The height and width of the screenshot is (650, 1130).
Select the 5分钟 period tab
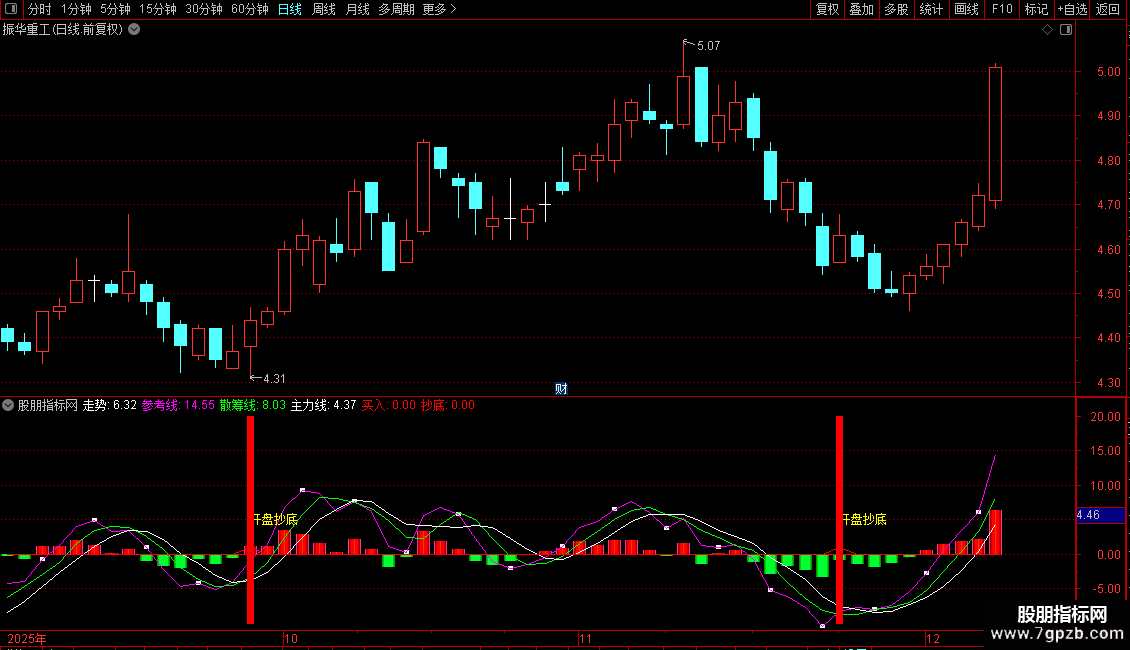coord(115,9)
